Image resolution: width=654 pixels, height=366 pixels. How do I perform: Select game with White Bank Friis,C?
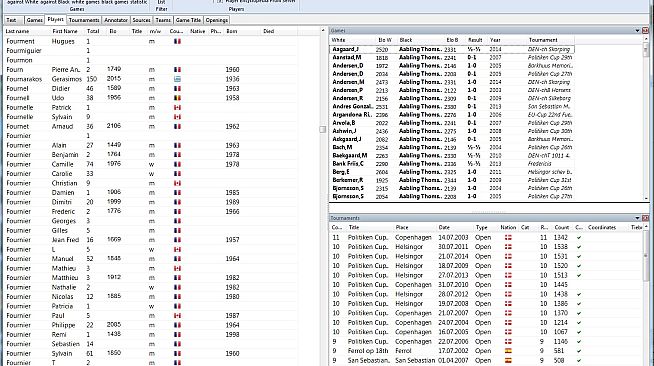tap(452, 164)
